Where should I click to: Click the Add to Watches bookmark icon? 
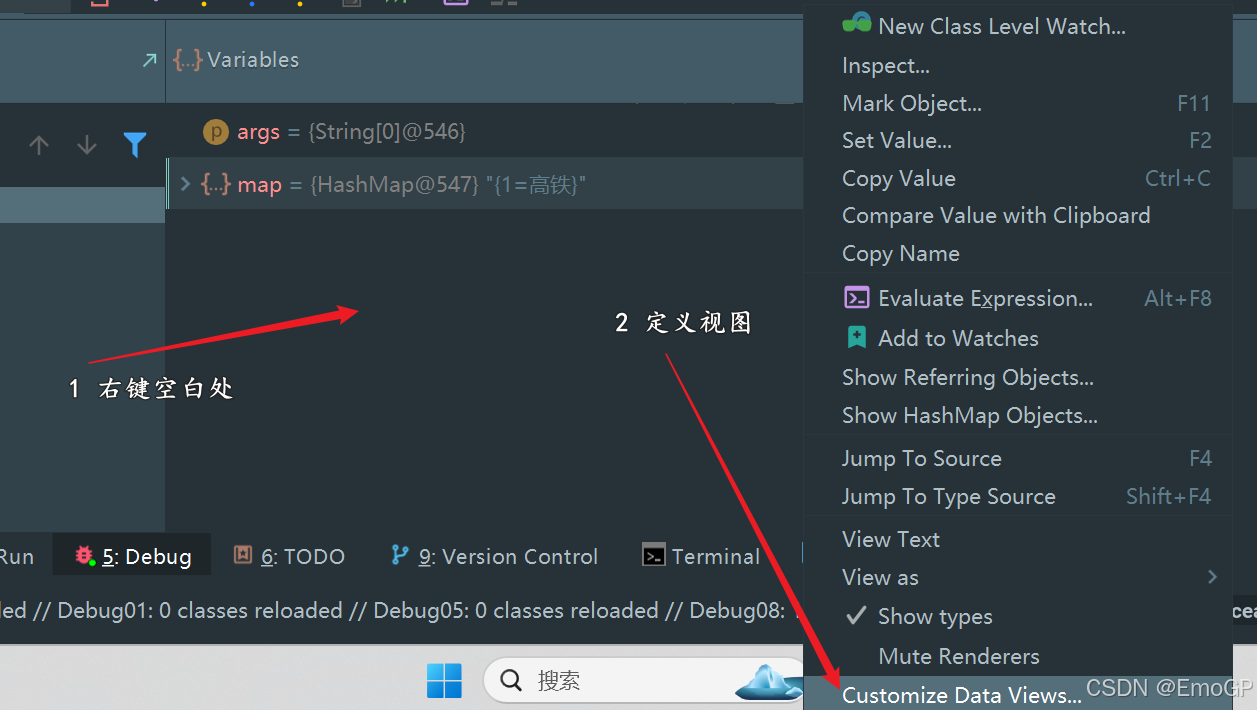point(857,338)
